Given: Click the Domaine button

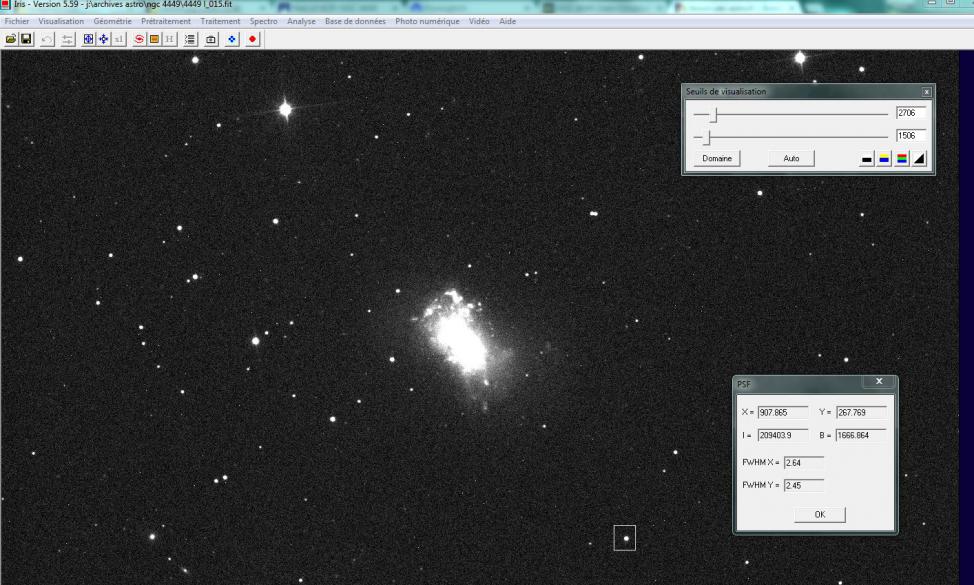Looking at the screenshot, I should 717,158.
